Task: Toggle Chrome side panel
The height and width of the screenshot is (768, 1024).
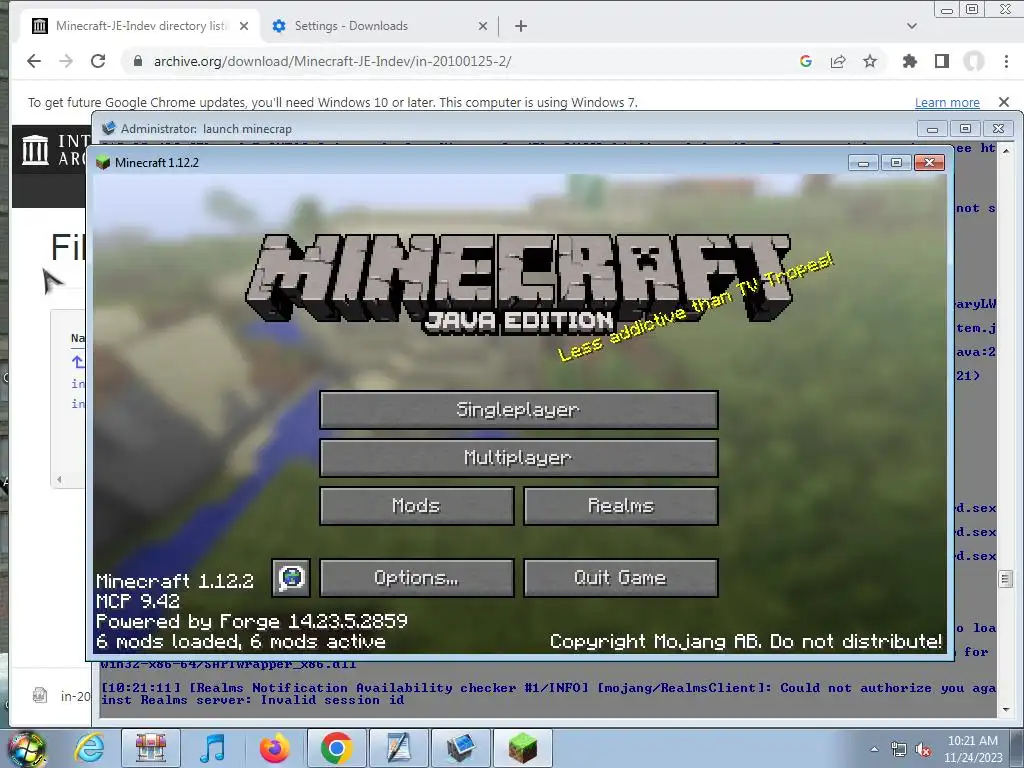Action: pos(942,61)
